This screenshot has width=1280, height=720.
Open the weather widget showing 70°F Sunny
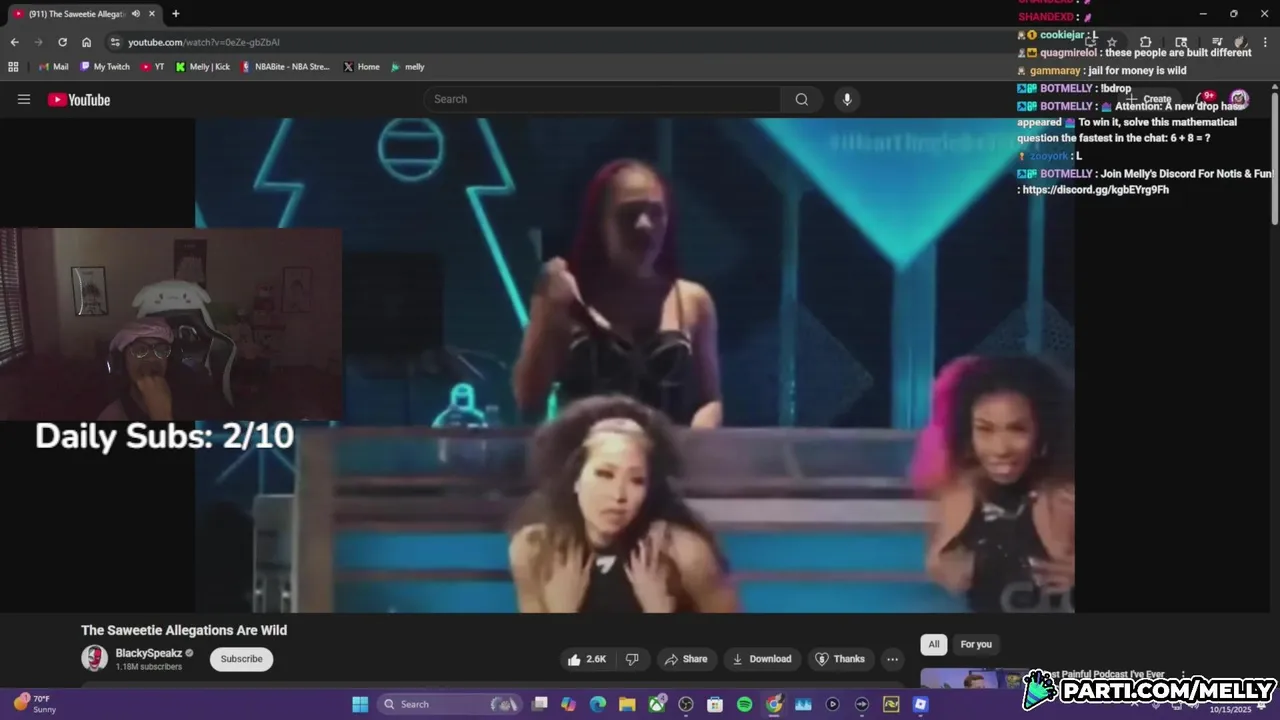[36, 704]
